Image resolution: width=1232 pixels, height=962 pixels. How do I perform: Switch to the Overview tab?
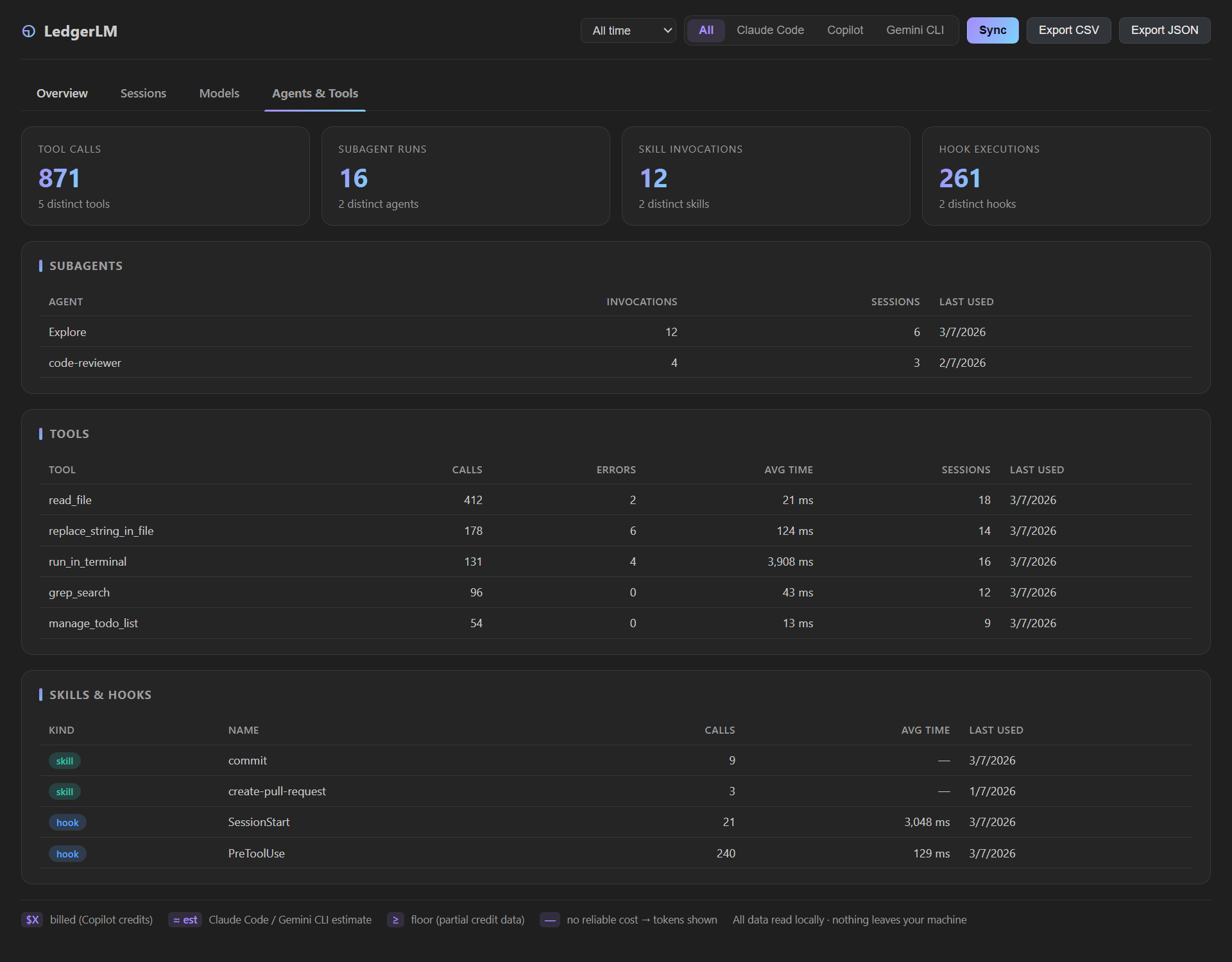point(62,94)
